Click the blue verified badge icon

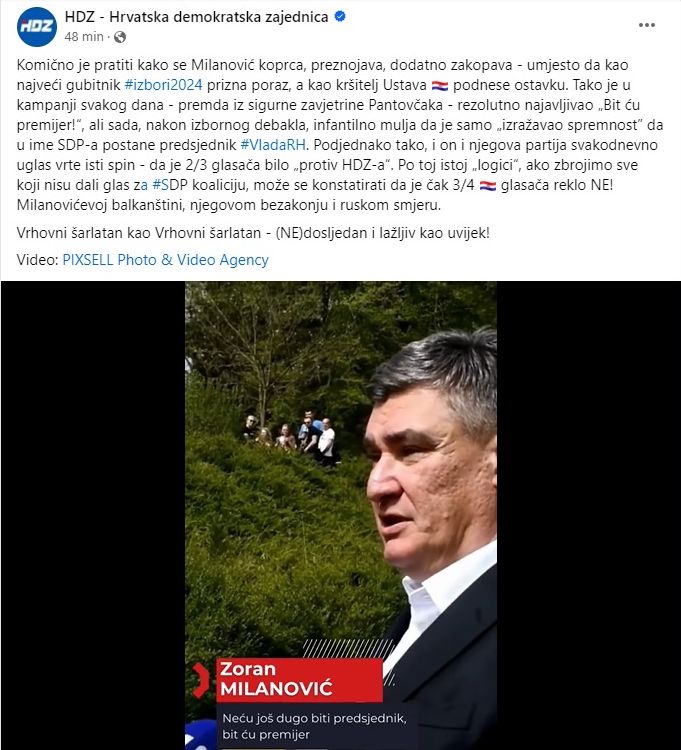[340, 17]
